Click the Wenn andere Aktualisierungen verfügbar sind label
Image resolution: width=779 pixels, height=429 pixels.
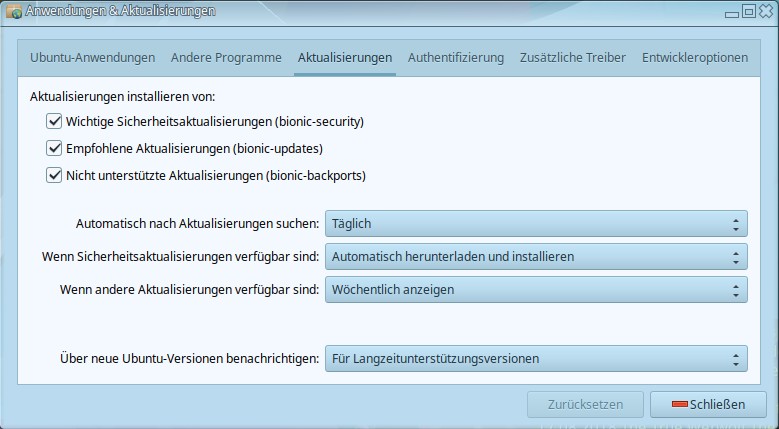point(189,289)
